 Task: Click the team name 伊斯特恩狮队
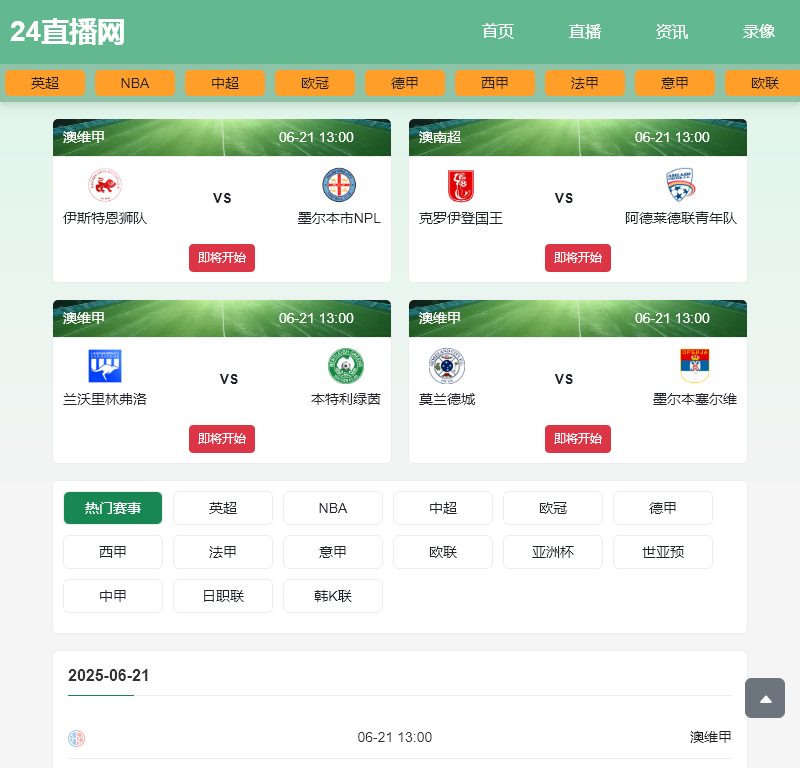105,218
